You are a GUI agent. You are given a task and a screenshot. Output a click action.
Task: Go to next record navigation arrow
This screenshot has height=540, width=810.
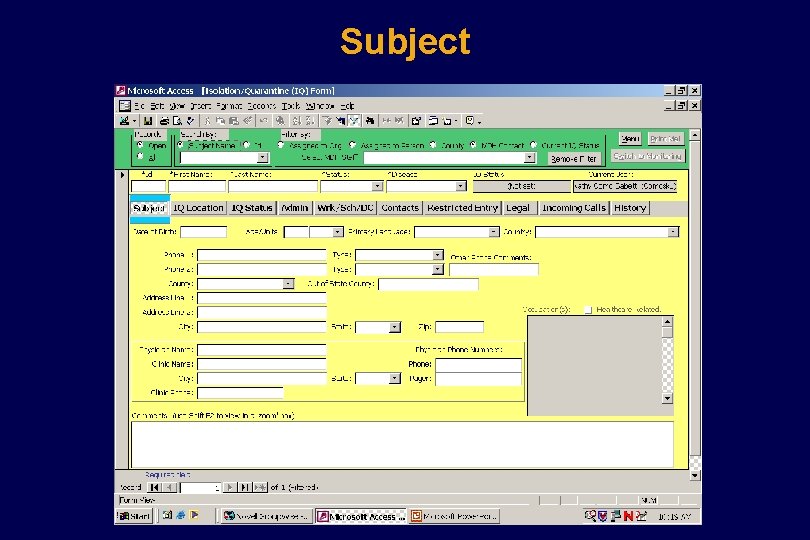(230, 487)
